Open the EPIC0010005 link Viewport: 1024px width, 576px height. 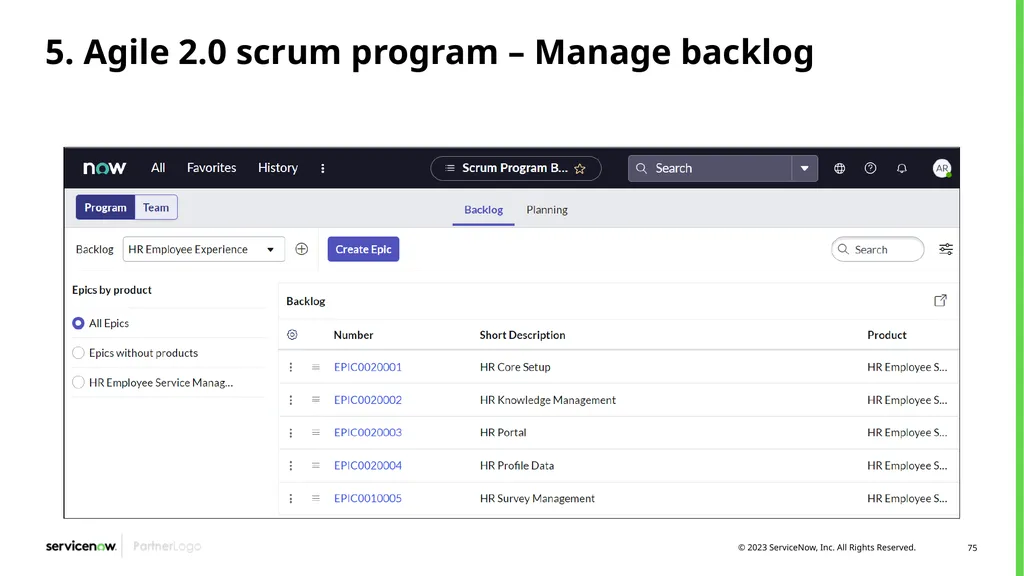click(x=368, y=498)
